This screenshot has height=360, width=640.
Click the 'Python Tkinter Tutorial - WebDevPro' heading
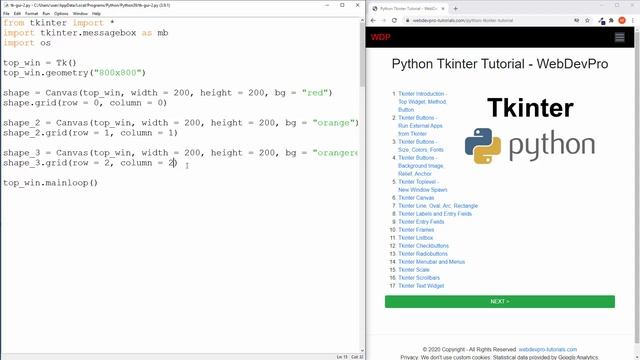[x=500, y=64]
